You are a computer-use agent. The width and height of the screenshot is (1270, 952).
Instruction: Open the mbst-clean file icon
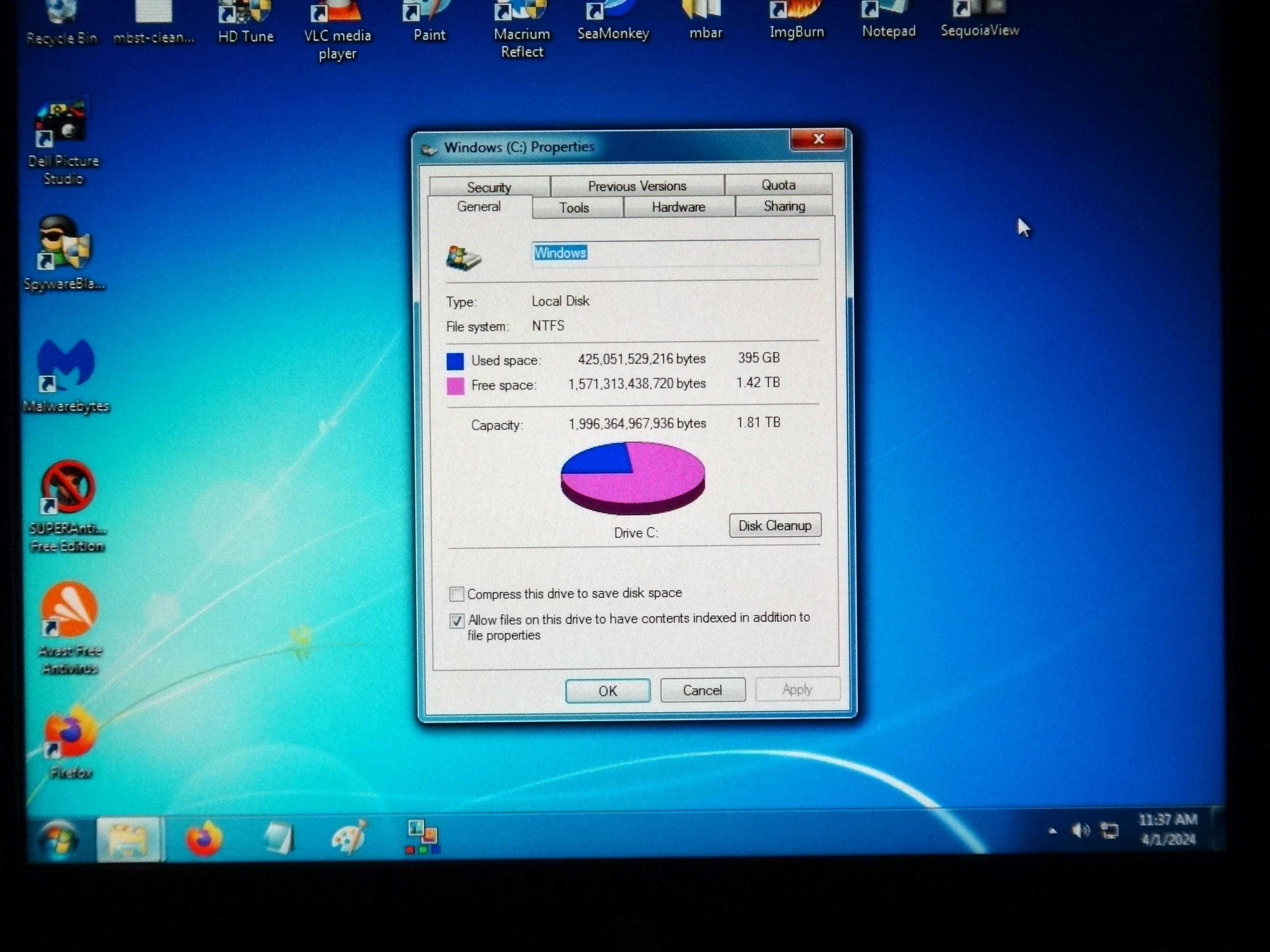[x=153, y=23]
